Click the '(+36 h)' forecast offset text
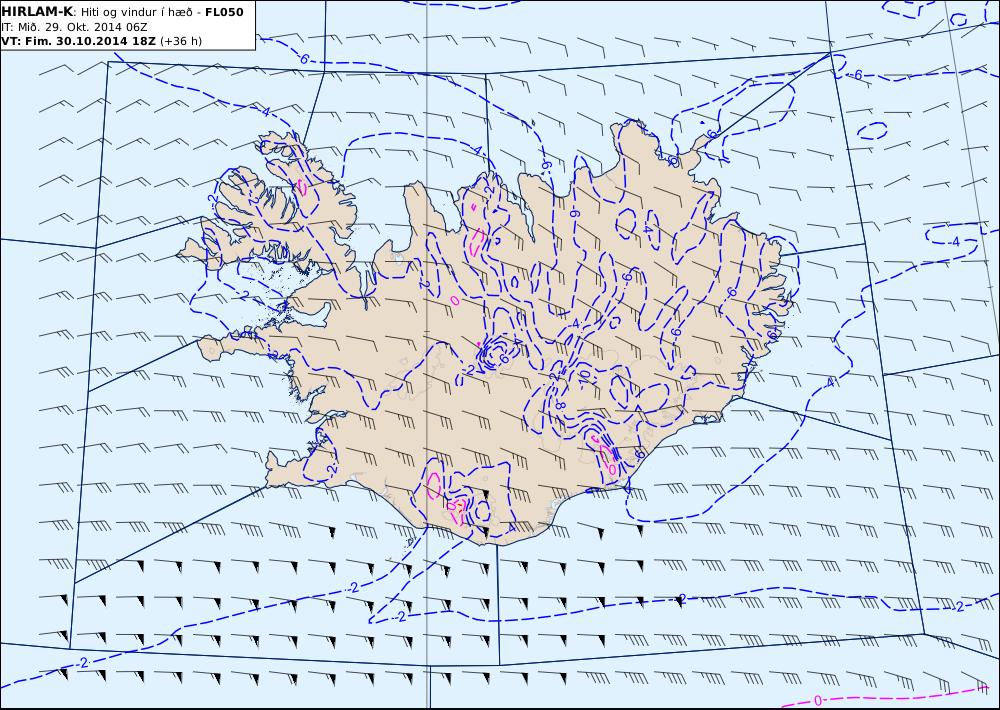 coord(180,41)
